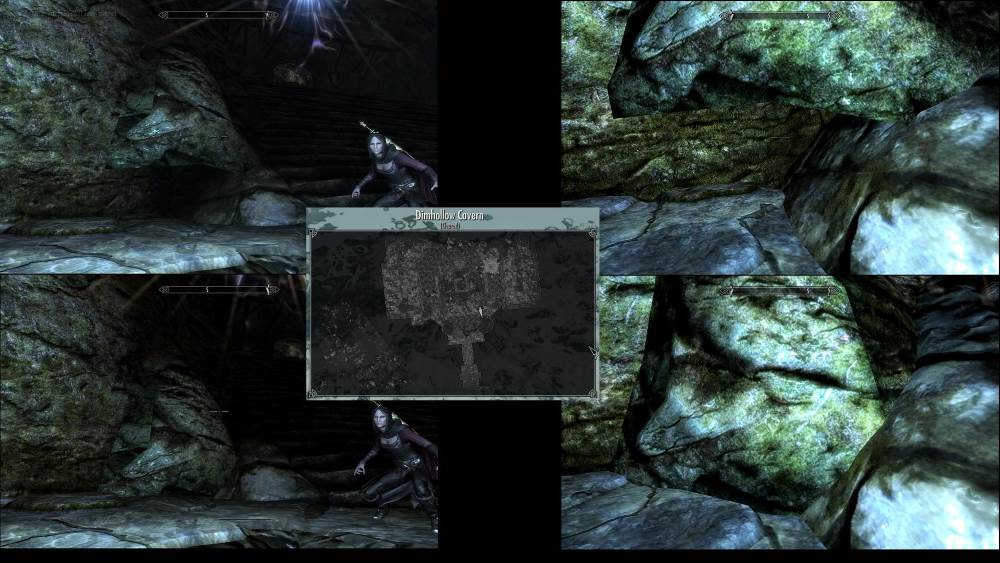Click the left end cap of the top-left compass
1000x563 pixels.
pyautogui.click(x=162, y=15)
